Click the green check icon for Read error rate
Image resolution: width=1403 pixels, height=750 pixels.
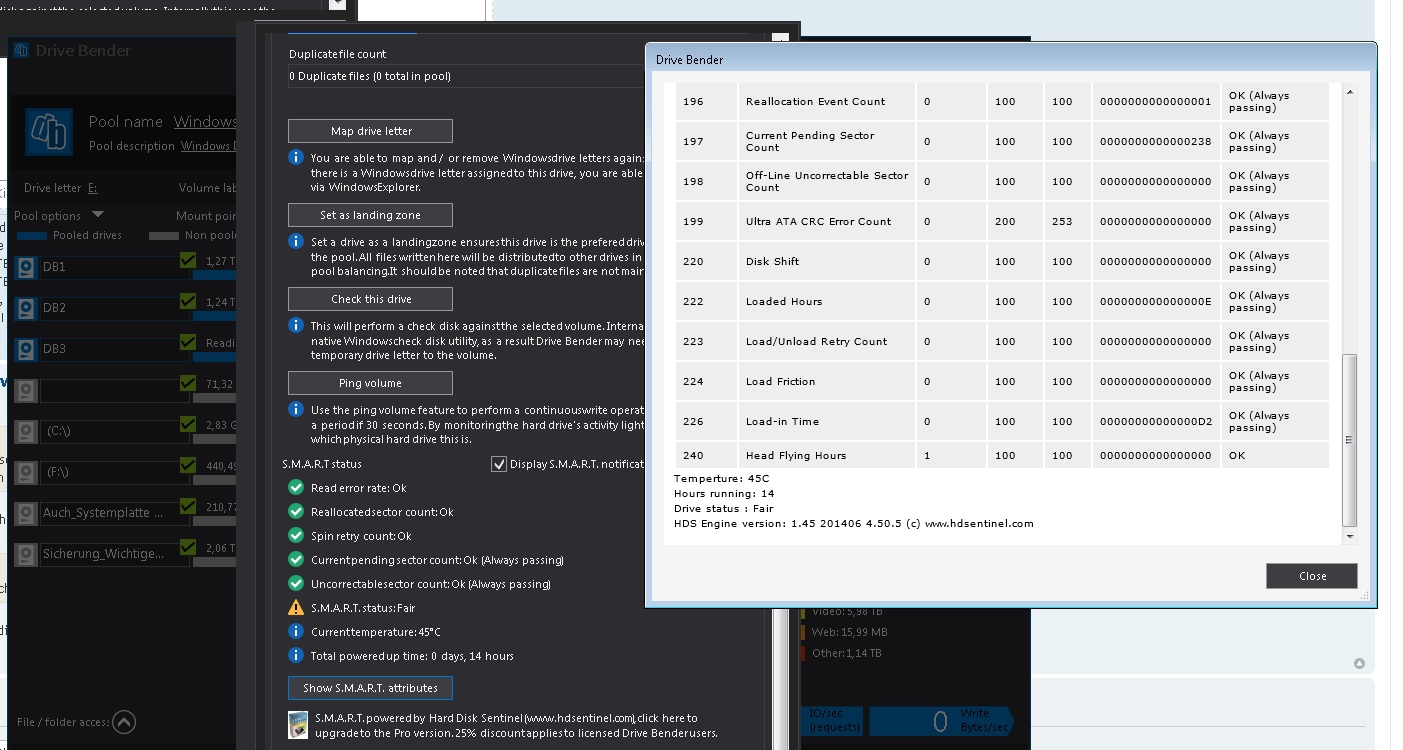point(296,488)
